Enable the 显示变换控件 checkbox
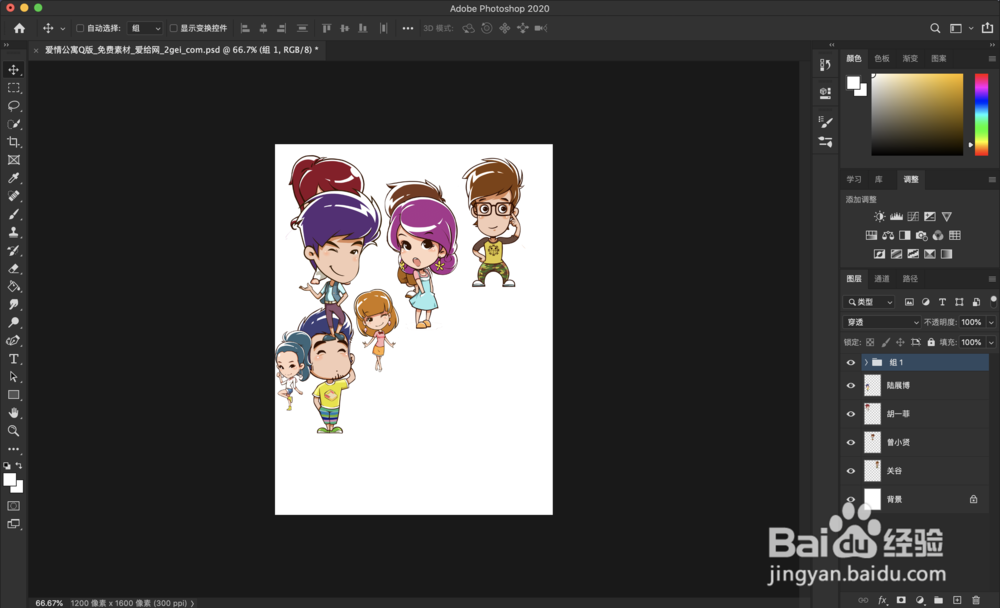The image size is (1000, 608). (173, 28)
